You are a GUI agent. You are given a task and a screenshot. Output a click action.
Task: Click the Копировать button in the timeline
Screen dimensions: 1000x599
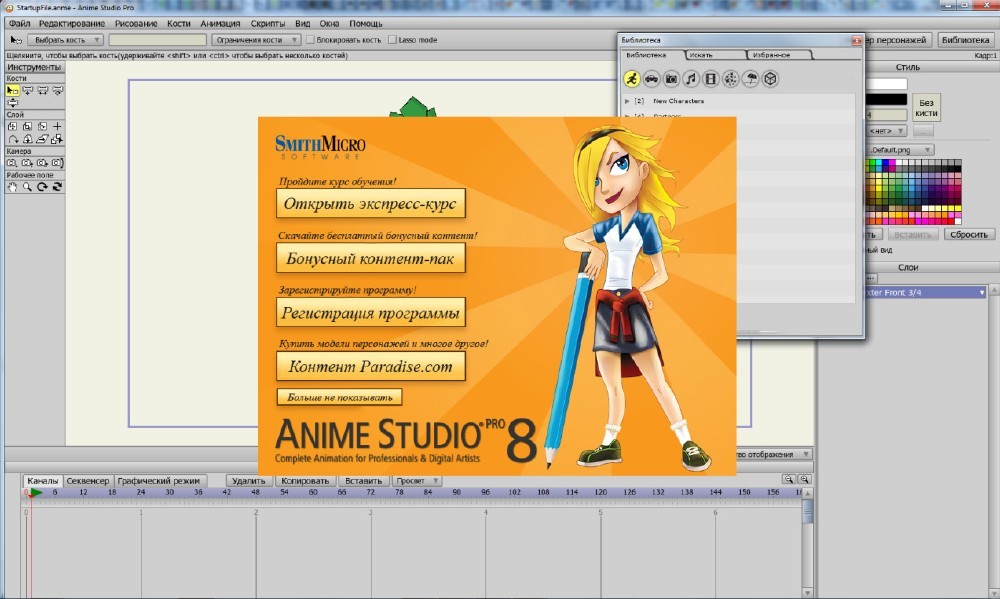(x=305, y=481)
